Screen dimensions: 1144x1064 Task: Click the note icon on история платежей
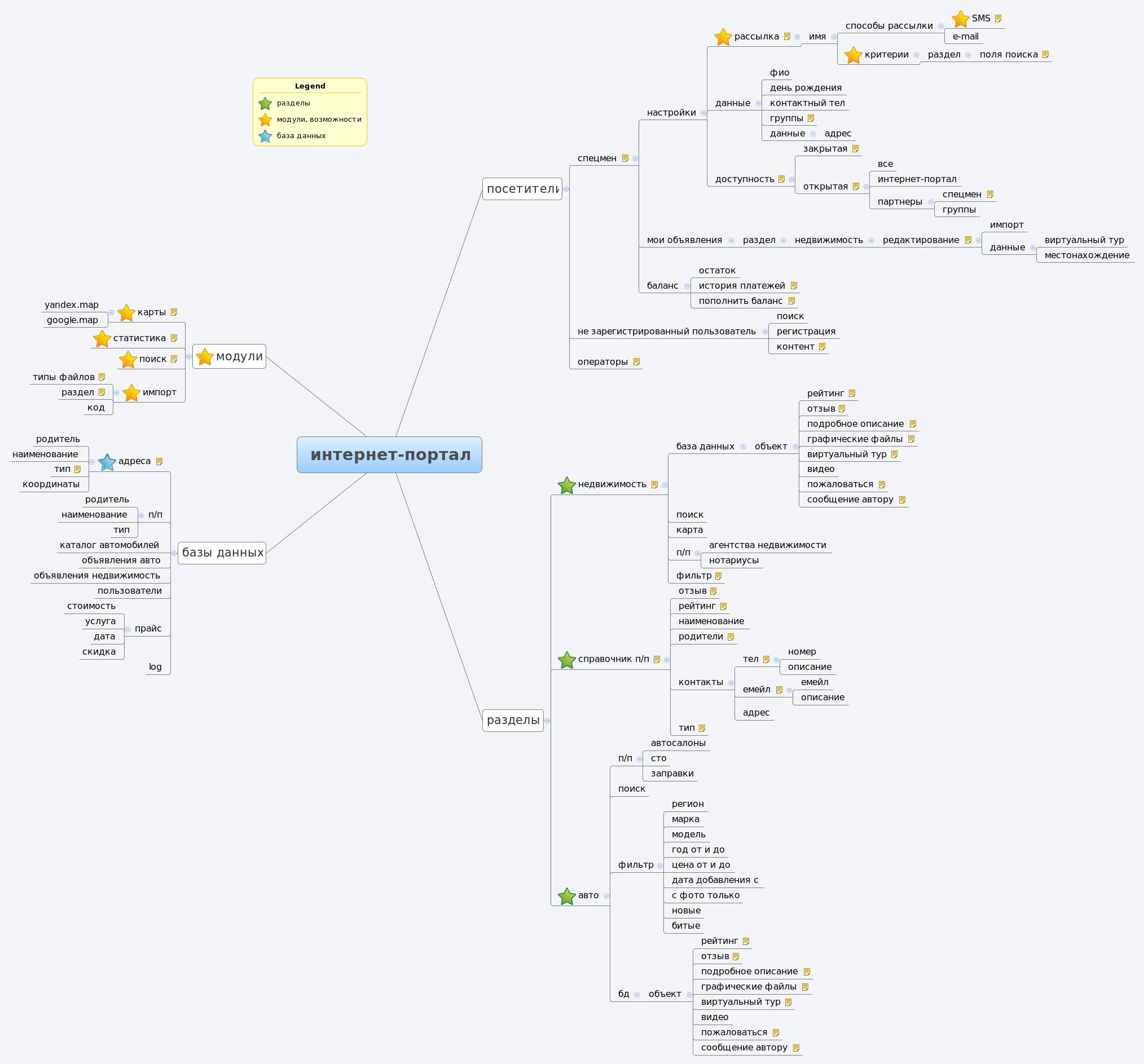pos(794,285)
